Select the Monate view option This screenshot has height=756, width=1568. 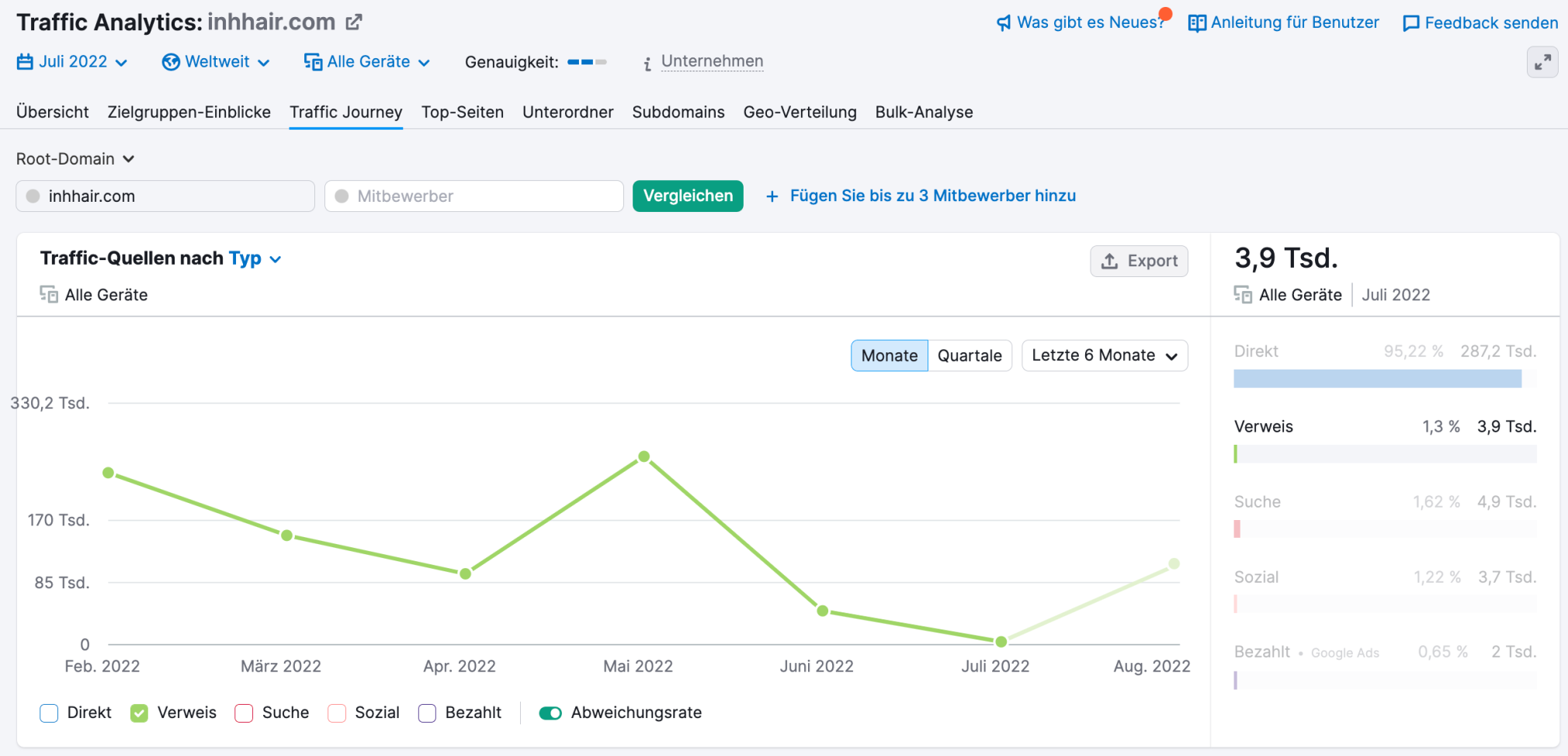point(890,355)
